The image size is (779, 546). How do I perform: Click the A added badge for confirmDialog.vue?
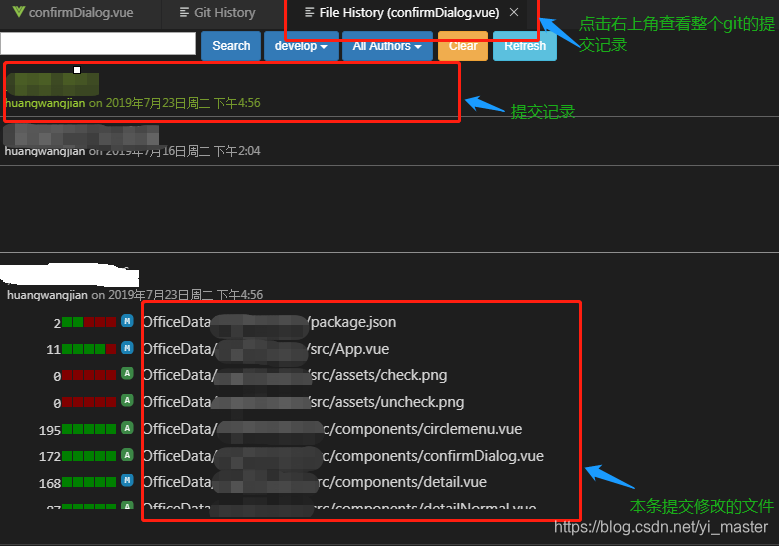coord(127,455)
